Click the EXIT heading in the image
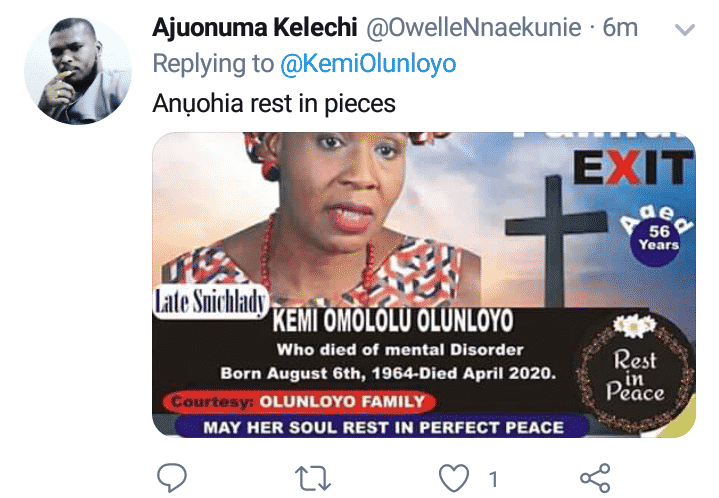 (633, 167)
